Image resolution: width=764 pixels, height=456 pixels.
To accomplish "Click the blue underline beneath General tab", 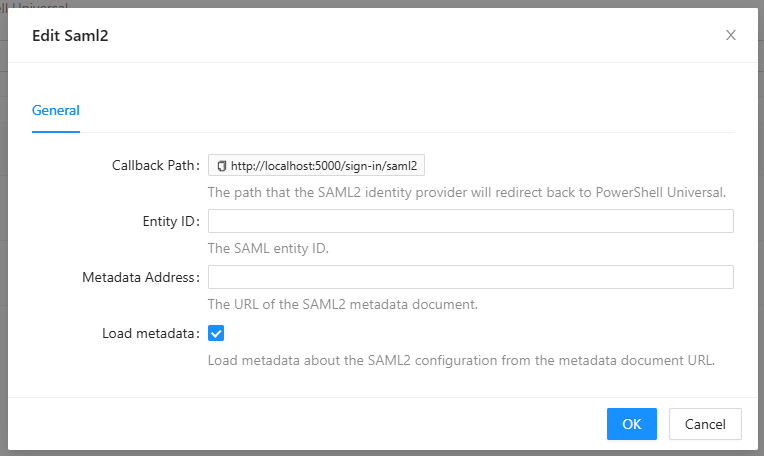I will (x=56, y=131).
